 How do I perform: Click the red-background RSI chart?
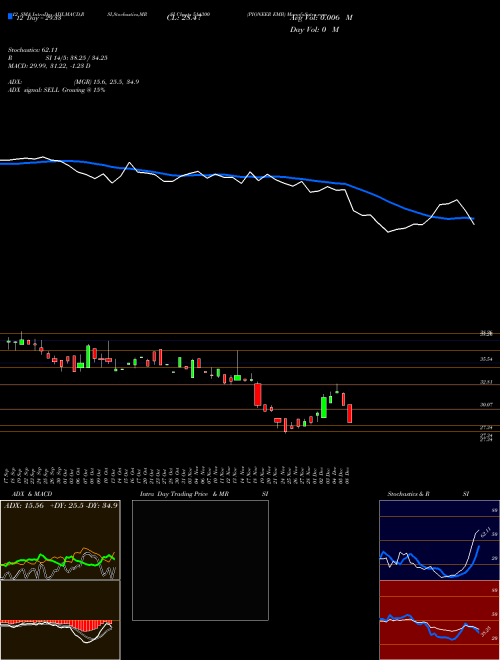coord(439,620)
